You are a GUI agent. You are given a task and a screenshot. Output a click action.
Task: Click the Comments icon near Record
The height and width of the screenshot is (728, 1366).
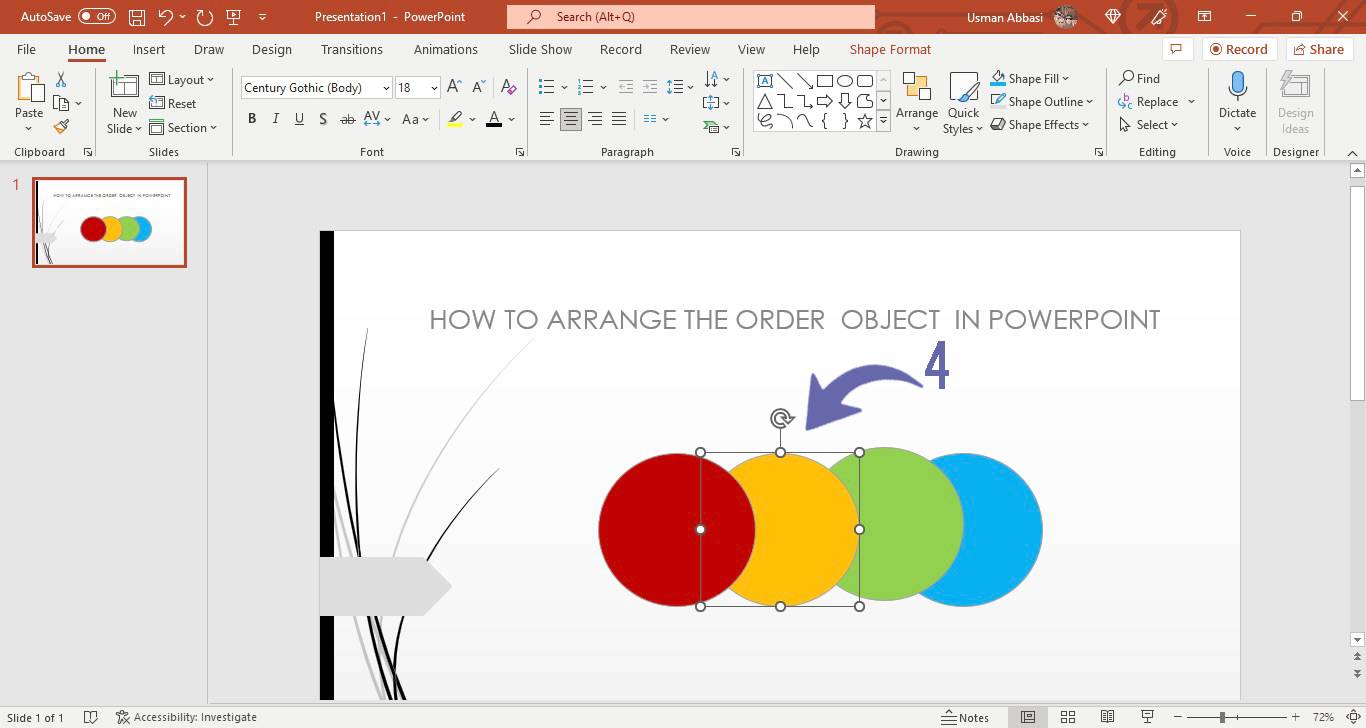coord(1176,49)
